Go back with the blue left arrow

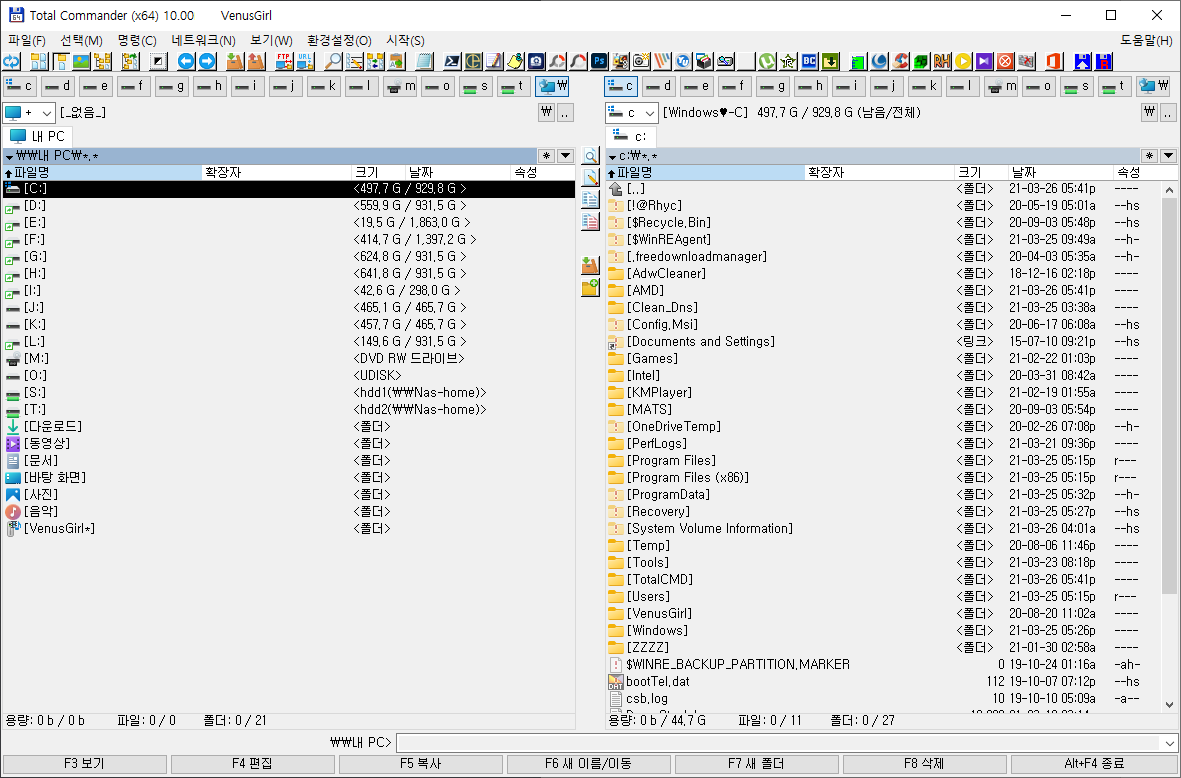point(186,62)
